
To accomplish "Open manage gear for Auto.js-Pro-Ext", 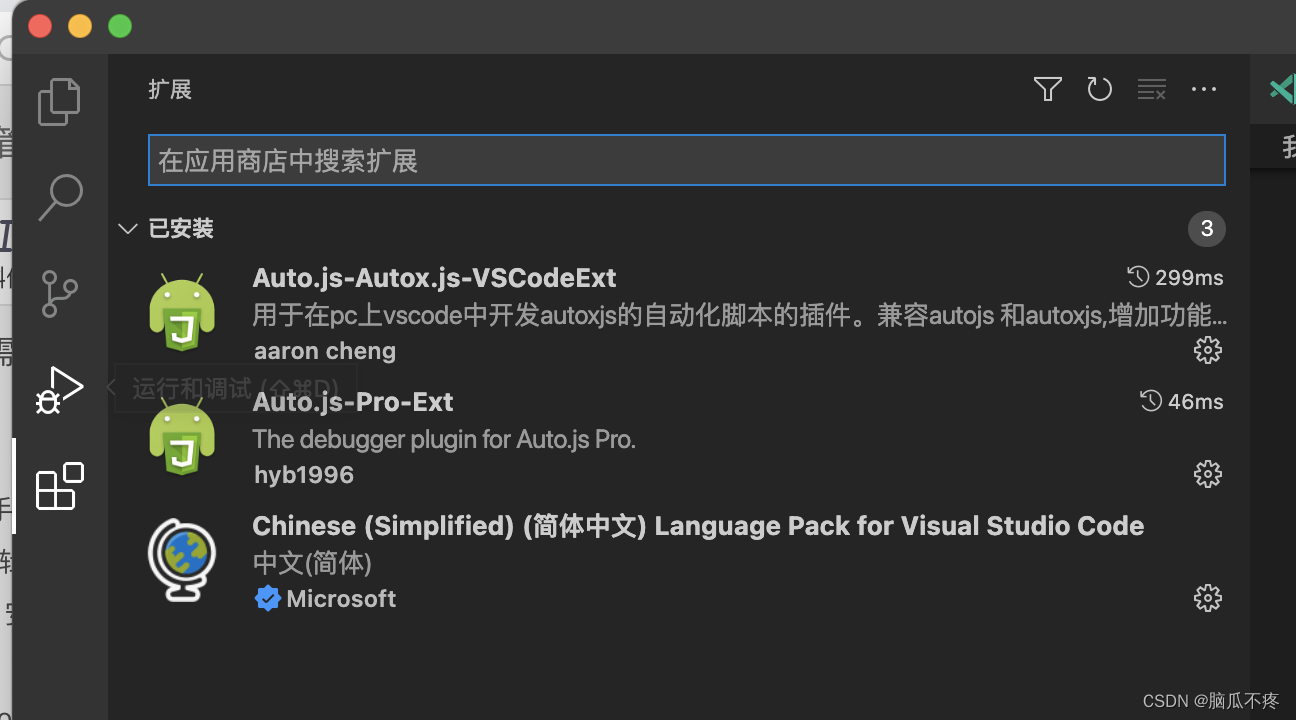I will (x=1207, y=473).
